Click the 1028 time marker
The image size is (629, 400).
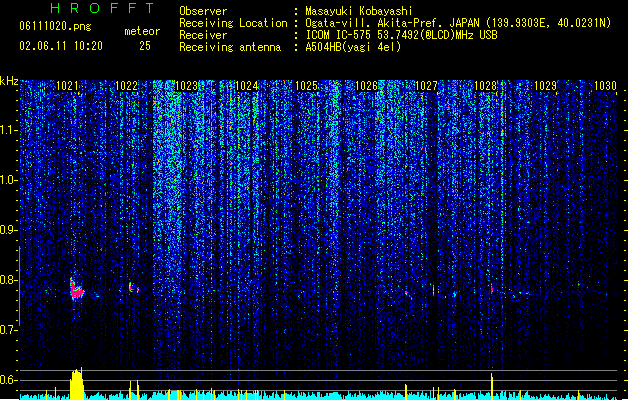486,86
